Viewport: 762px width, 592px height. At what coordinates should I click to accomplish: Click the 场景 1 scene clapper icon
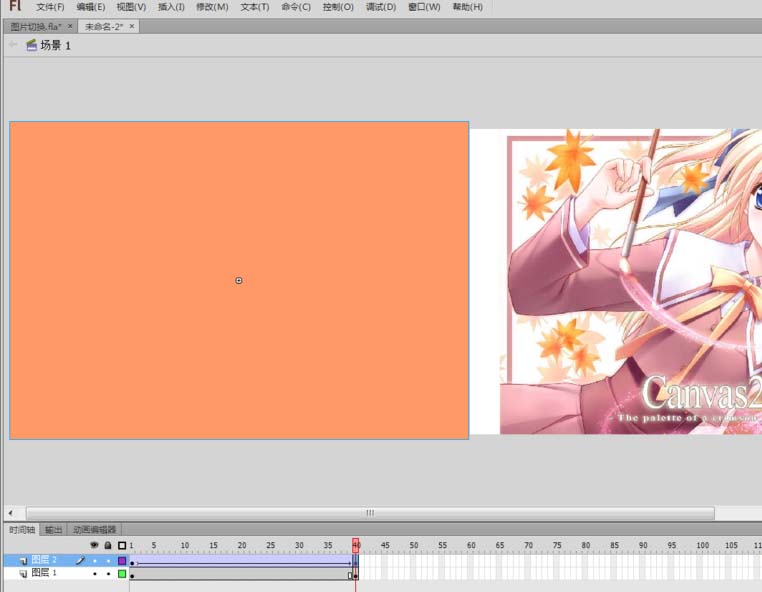[31, 45]
